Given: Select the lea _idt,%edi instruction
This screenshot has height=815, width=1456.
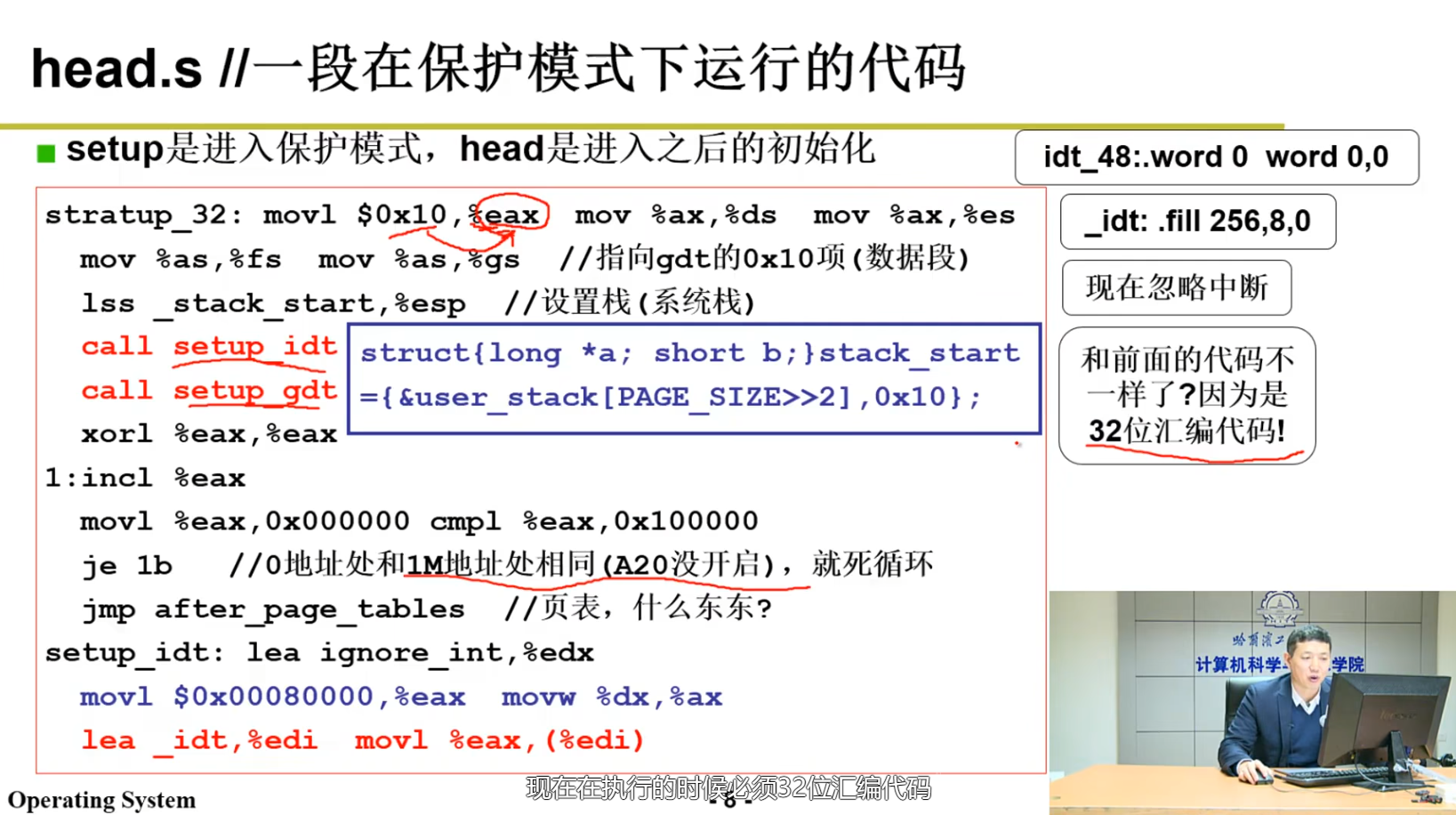Looking at the screenshot, I should click(x=199, y=739).
